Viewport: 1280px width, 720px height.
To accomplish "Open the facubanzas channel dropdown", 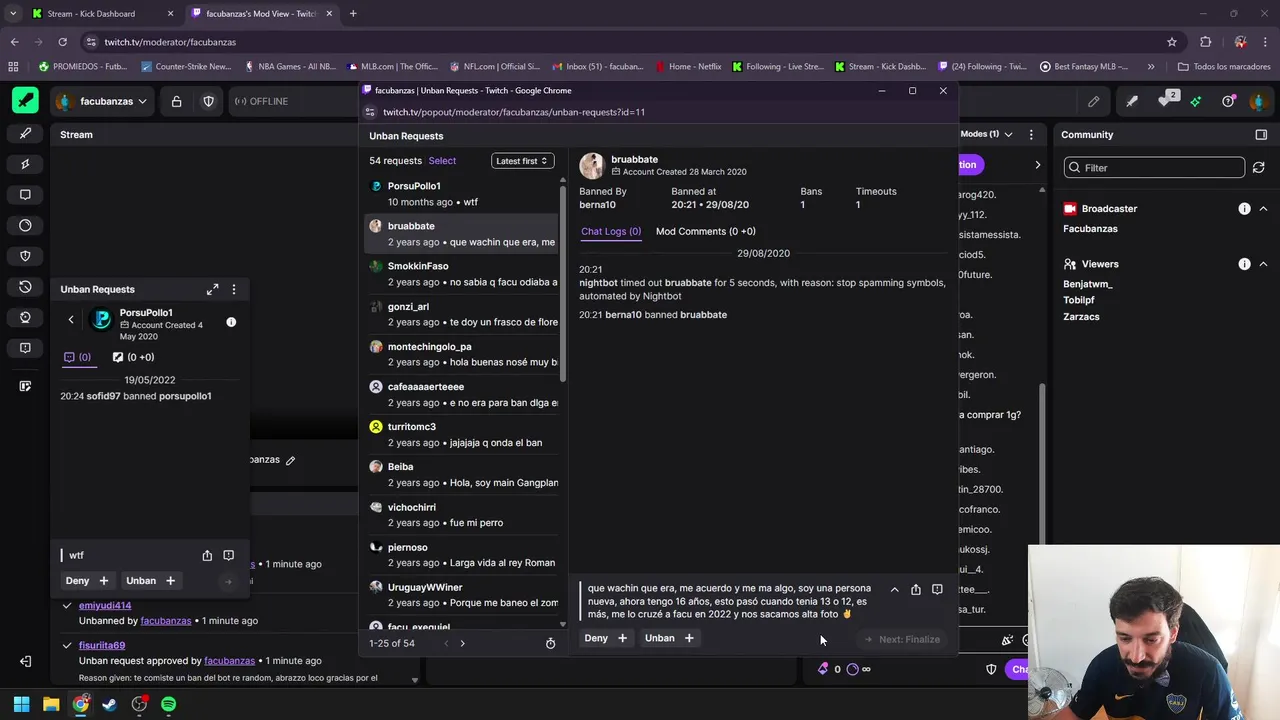I will click(x=102, y=101).
